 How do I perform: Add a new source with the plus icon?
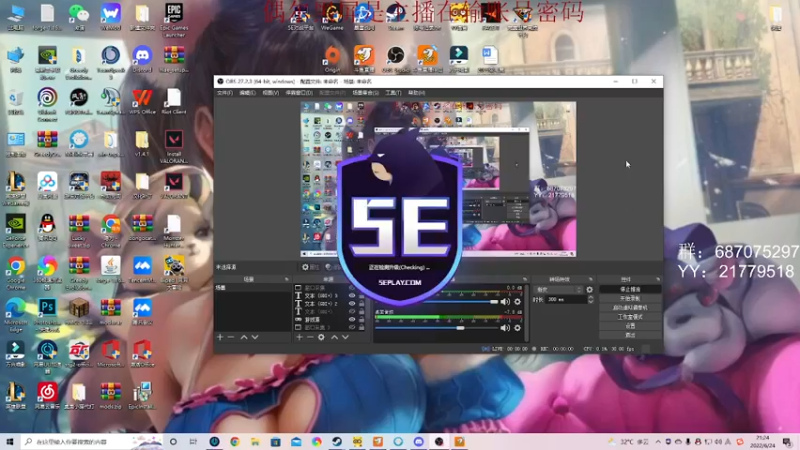pyautogui.click(x=299, y=337)
